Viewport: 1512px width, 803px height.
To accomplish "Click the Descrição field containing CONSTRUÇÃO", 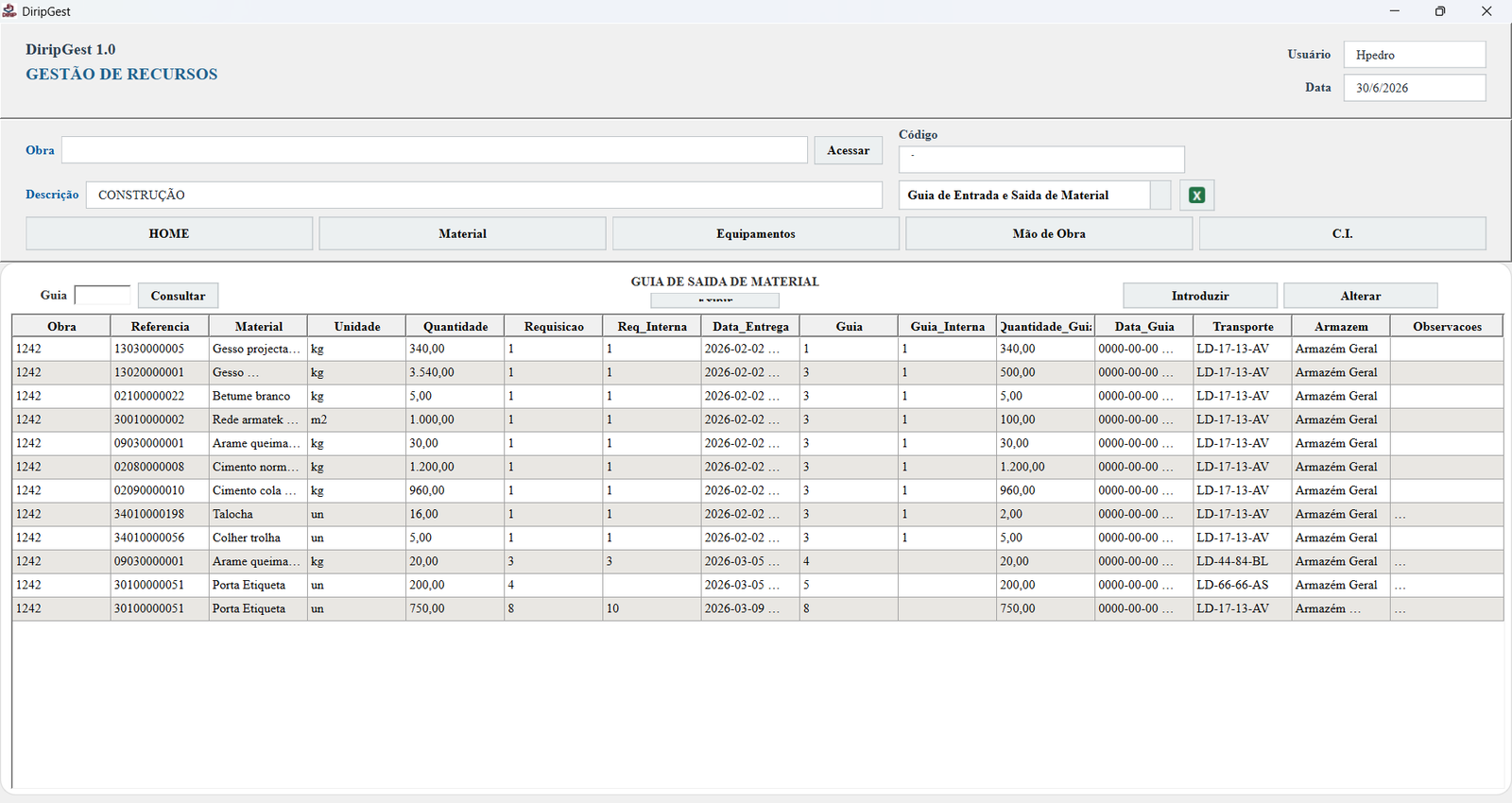I will coord(484,195).
